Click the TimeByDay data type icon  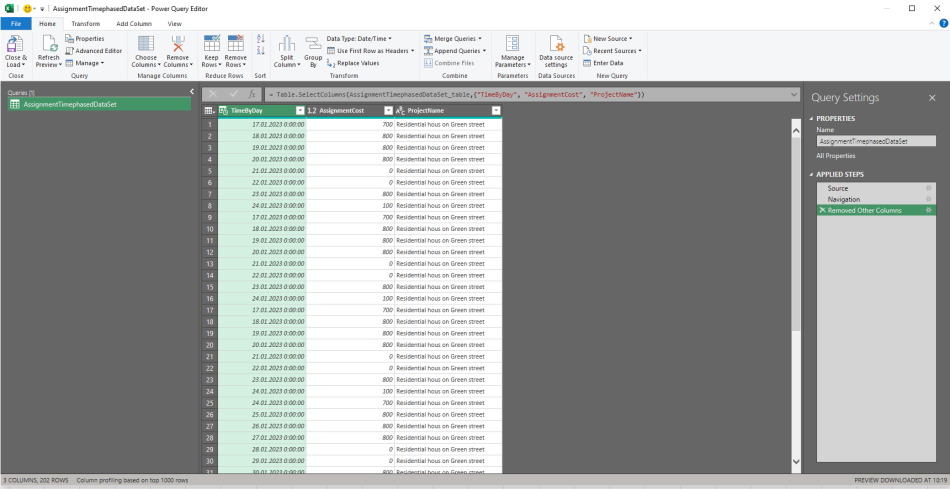224,111
